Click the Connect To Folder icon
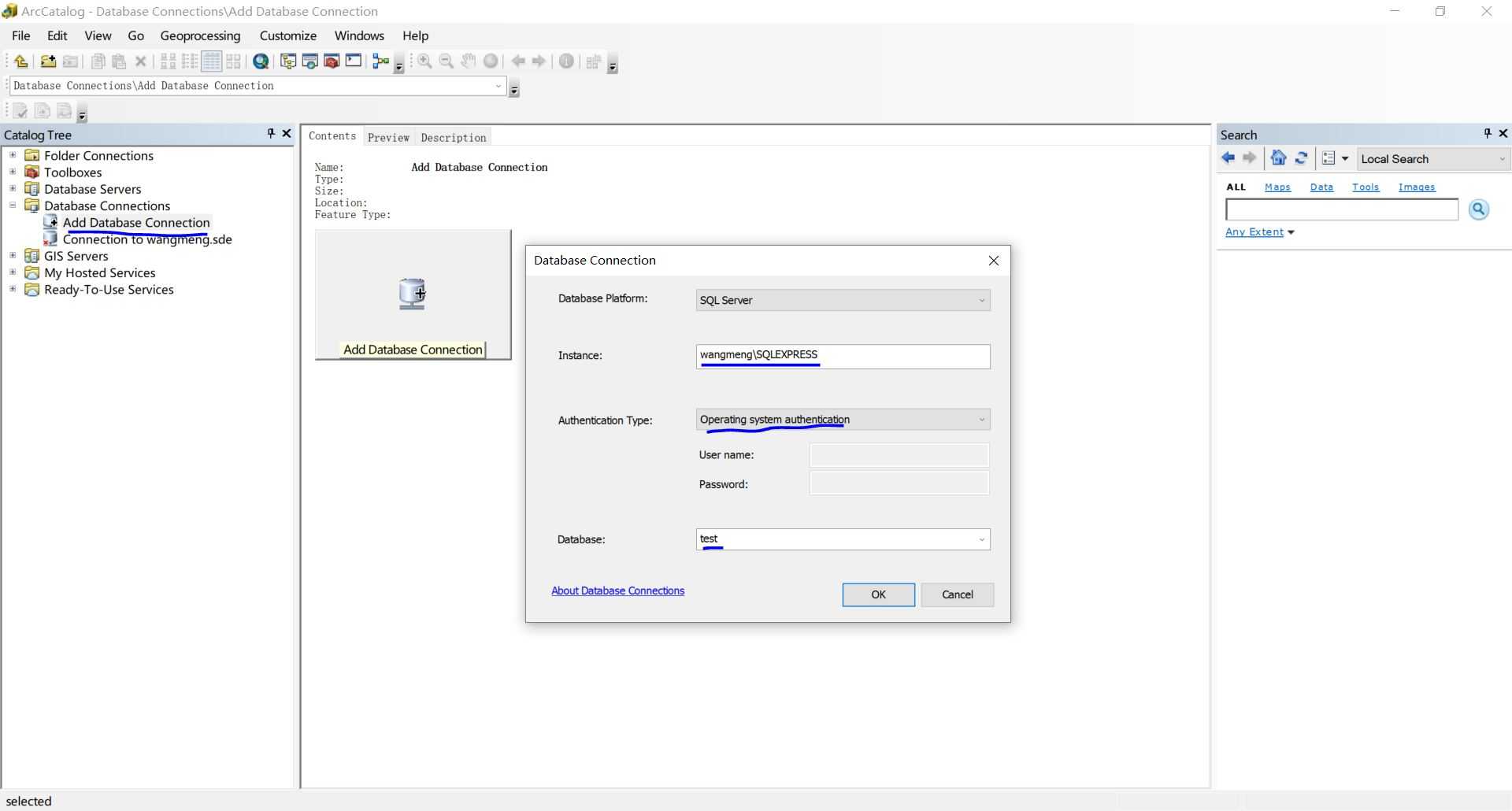1512x811 pixels. pyautogui.click(x=48, y=61)
